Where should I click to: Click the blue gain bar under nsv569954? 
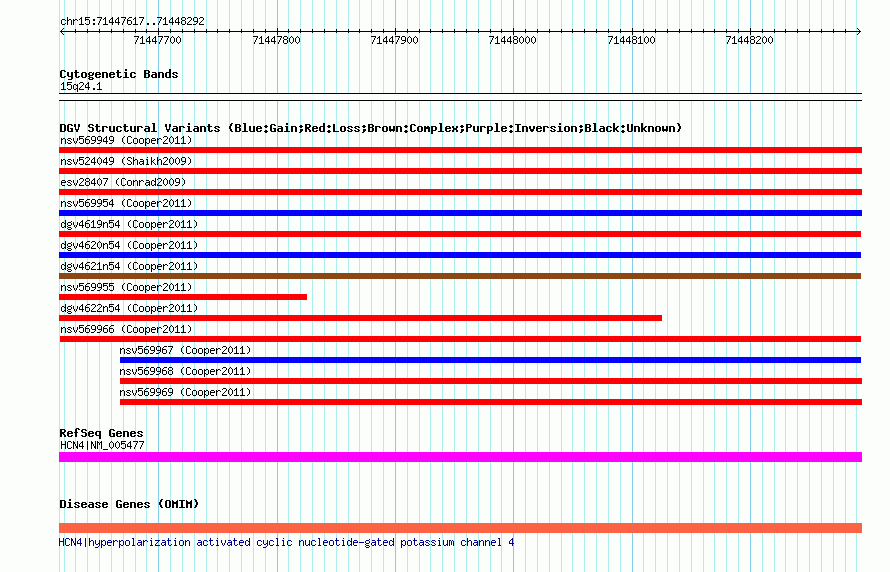[x=460, y=213]
